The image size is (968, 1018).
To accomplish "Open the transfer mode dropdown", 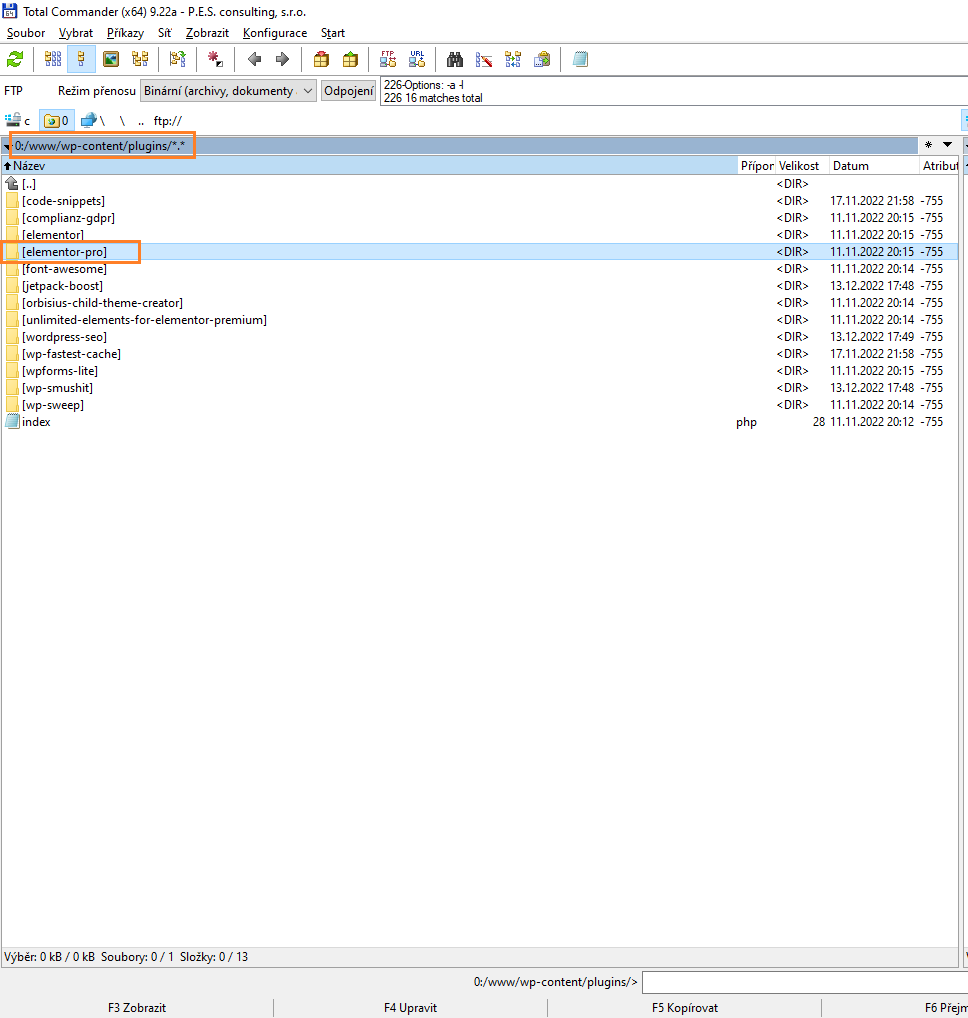I will click(229, 91).
